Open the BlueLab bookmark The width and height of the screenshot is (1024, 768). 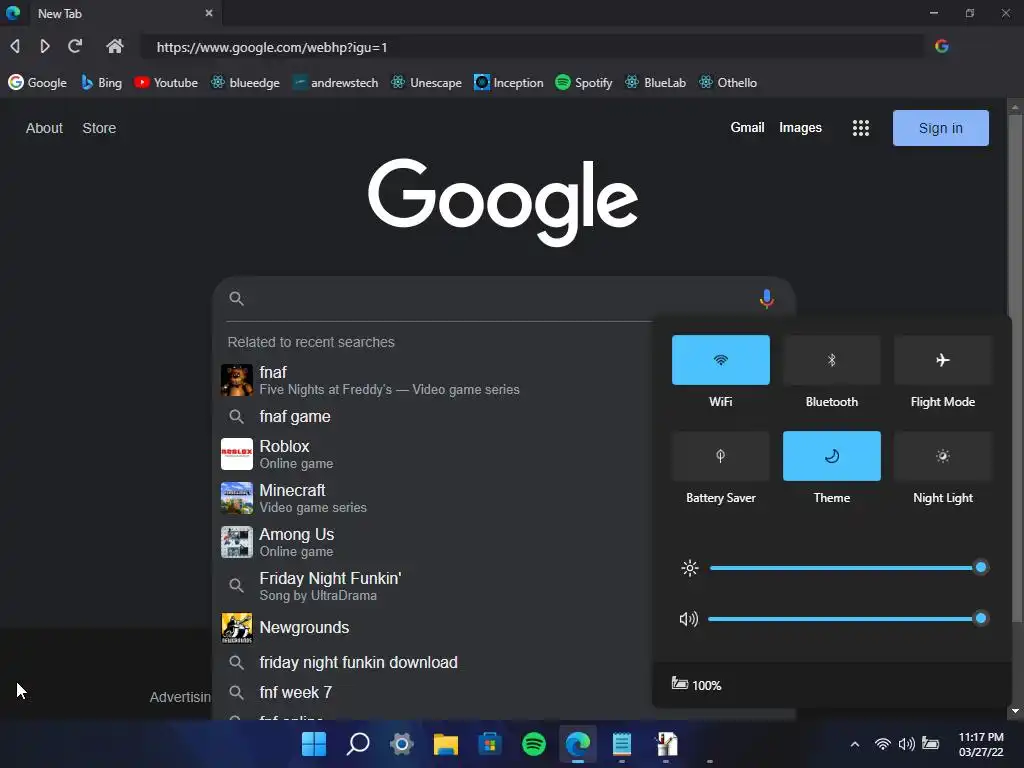coord(655,83)
